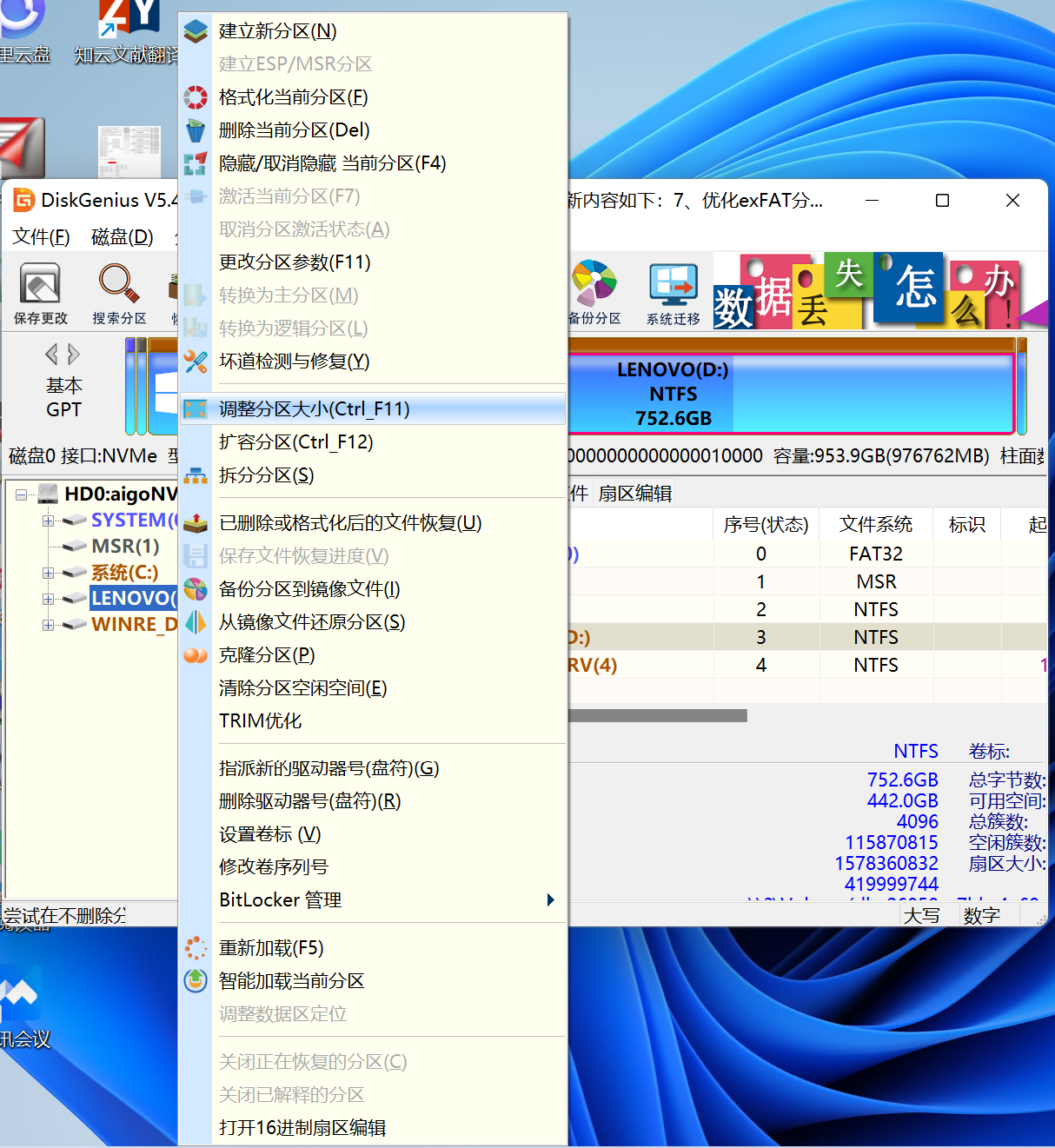The image size is (1055, 1148).
Task: Choose 扩容分区(Ctrl_F12) menu entry
Action: 373,442
